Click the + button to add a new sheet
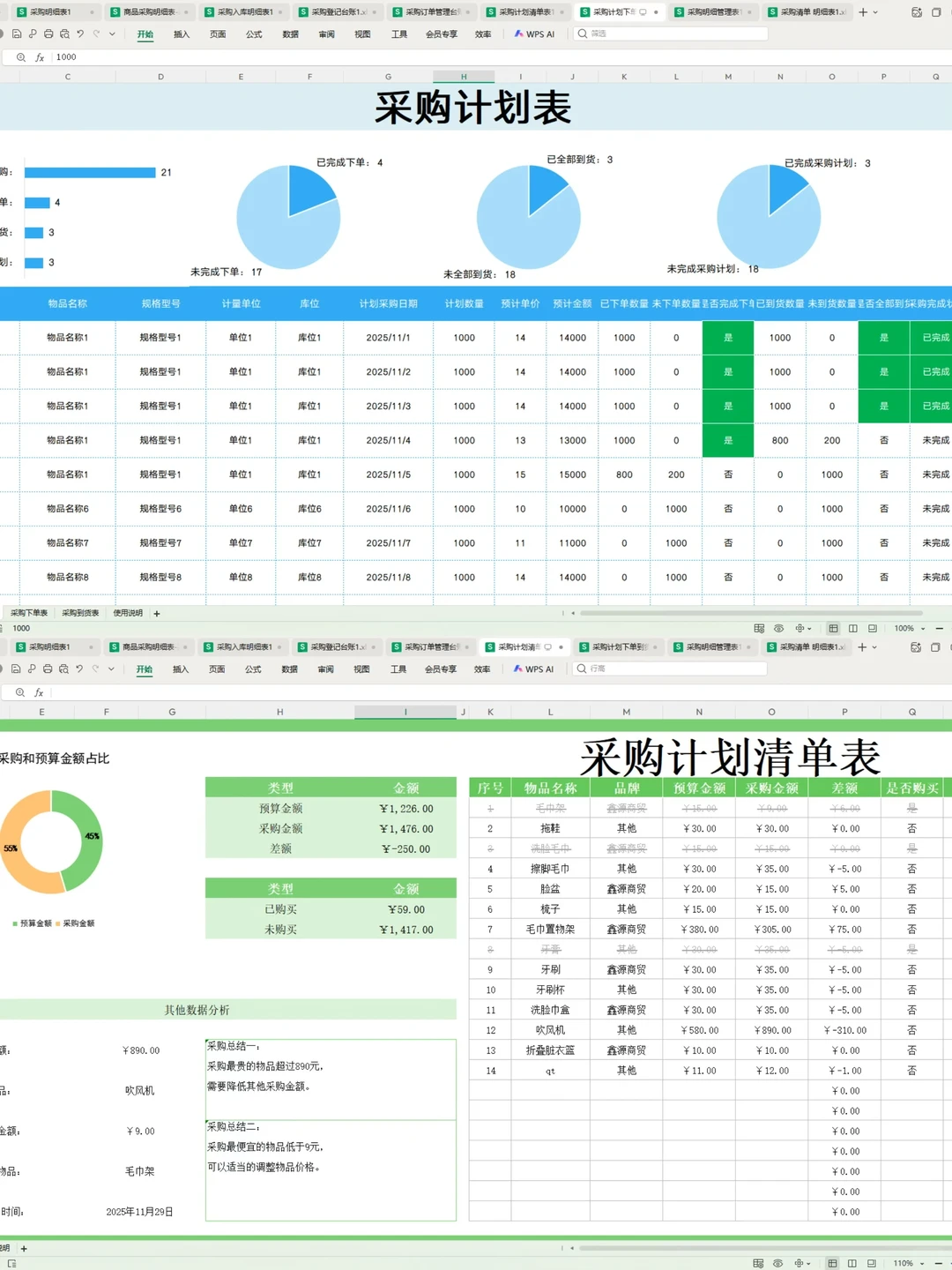Screen dimensions: 952x1270 point(157,612)
